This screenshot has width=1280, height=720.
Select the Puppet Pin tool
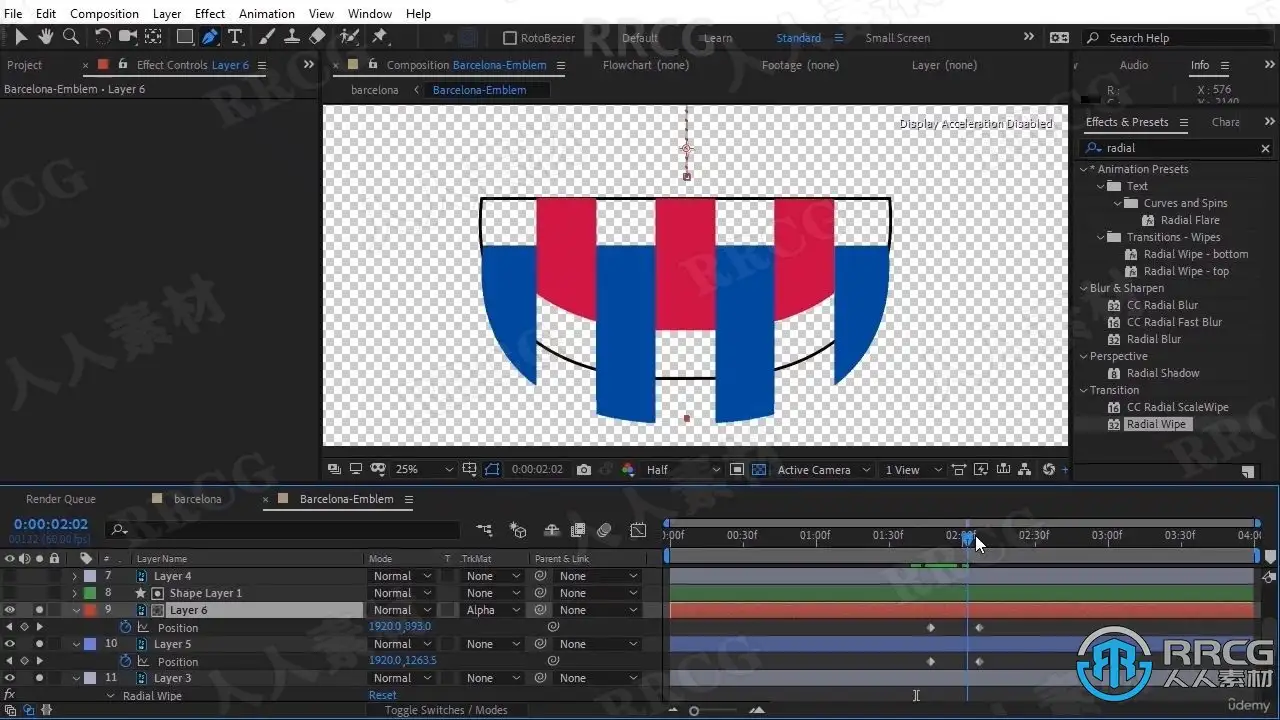pyautogui.click(x=379, y=37)
